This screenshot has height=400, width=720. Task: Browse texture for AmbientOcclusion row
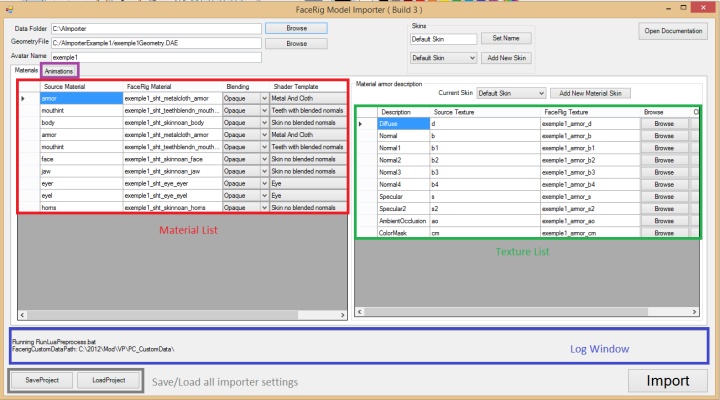664,221
